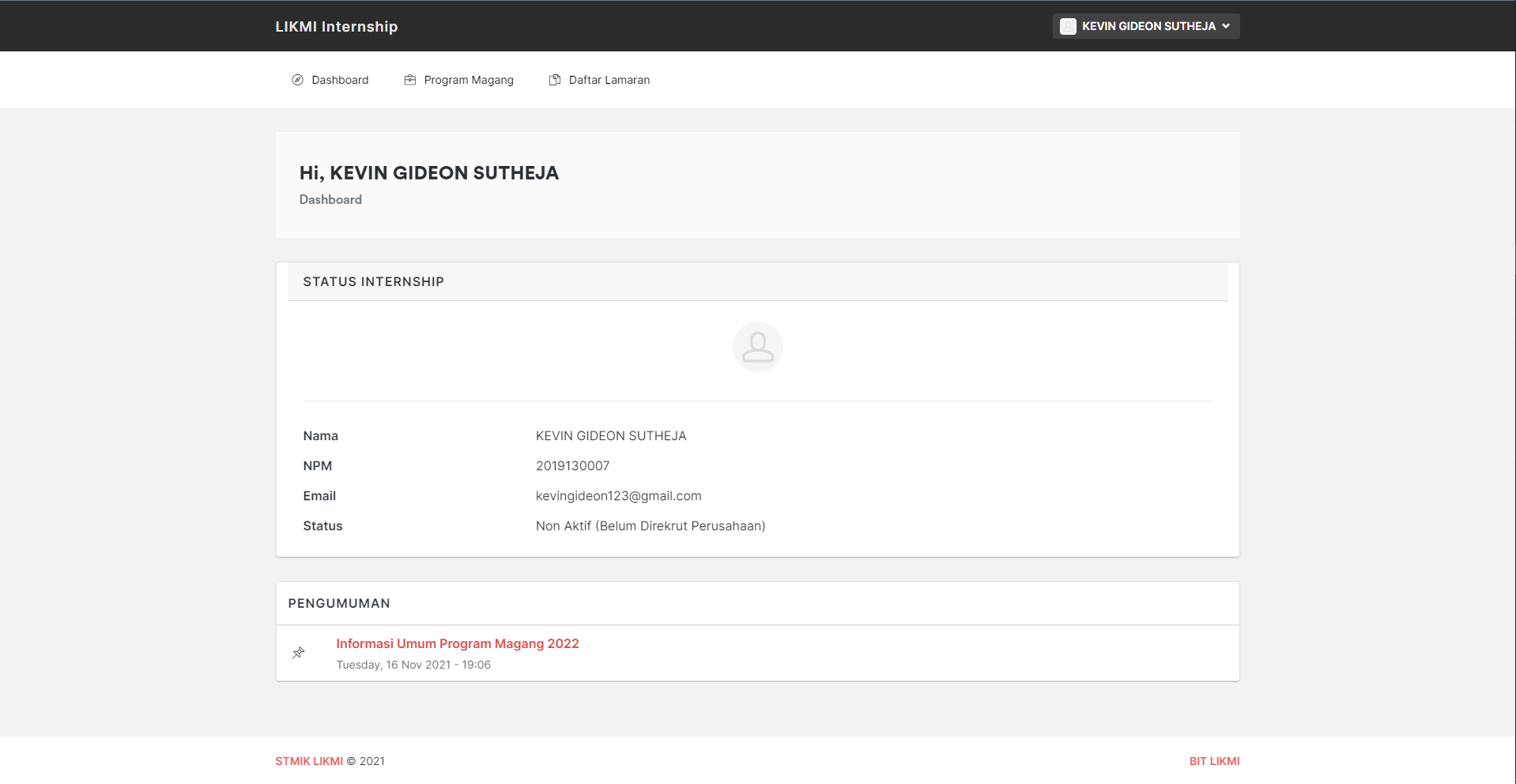
Task: Open the Program Magang menu
Action: click(x=459, y=80)
